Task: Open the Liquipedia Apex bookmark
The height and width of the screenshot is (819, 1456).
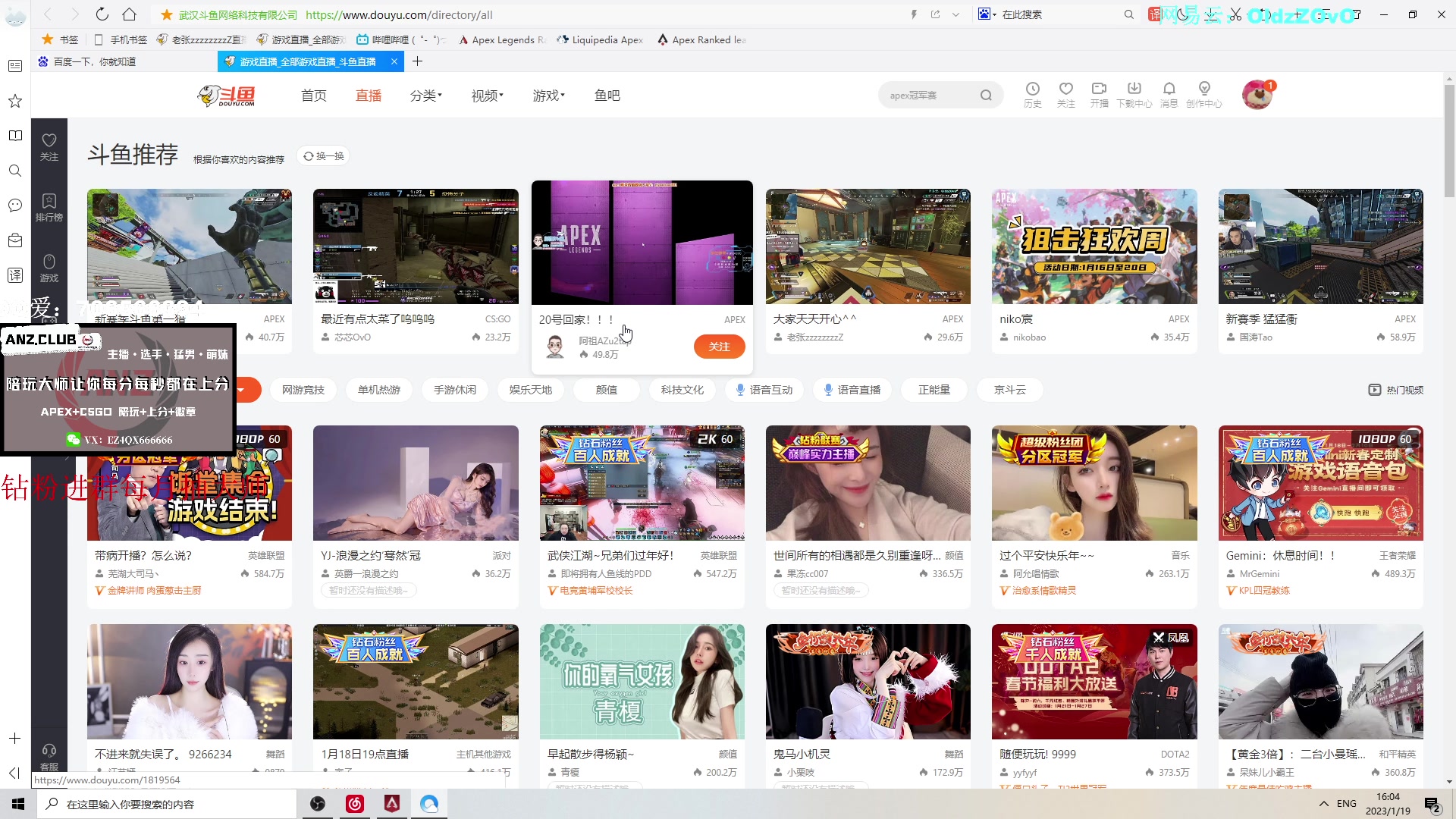Action: tap(600, 40)
